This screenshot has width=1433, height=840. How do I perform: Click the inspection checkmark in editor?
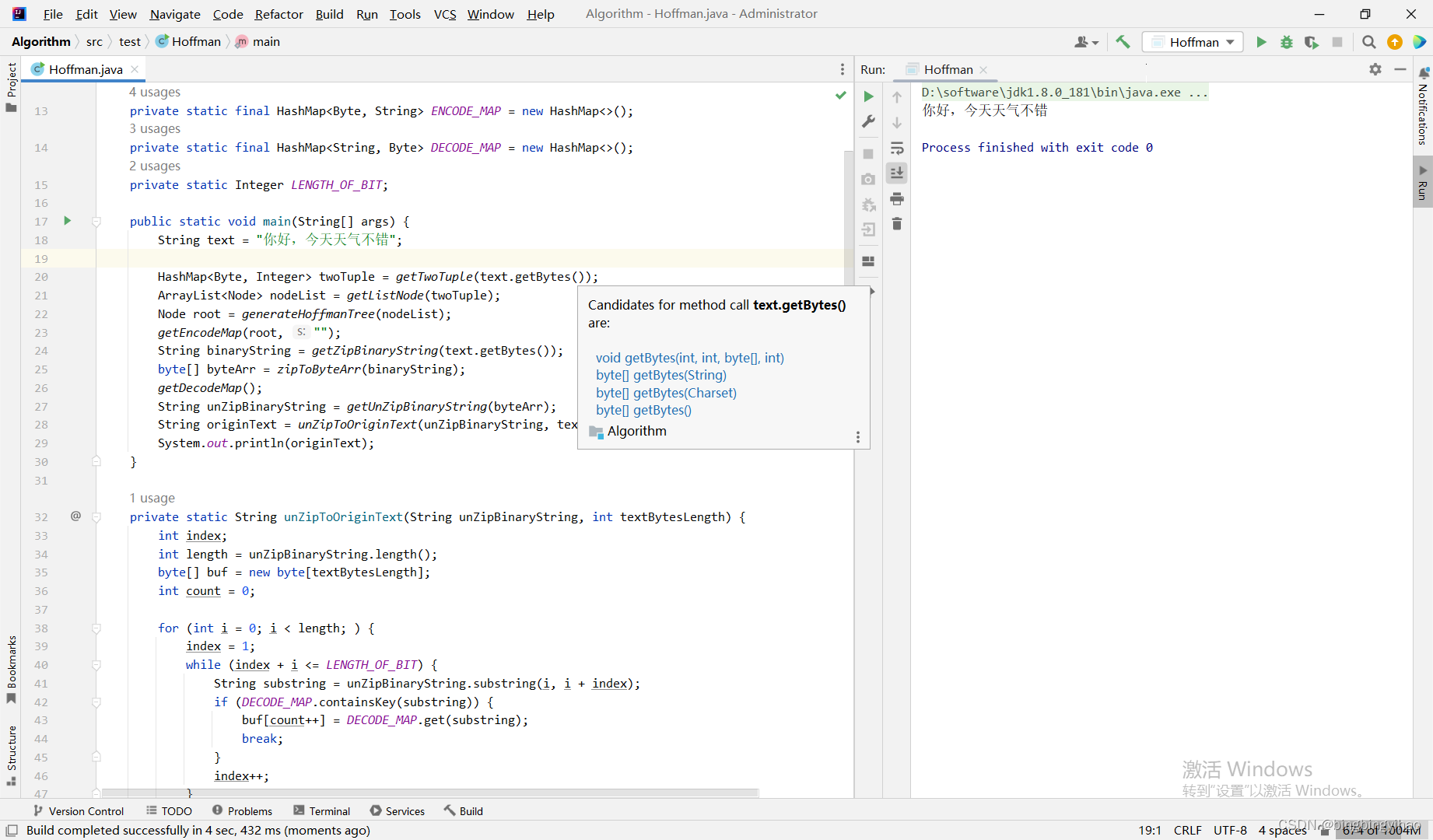[841, 95]
